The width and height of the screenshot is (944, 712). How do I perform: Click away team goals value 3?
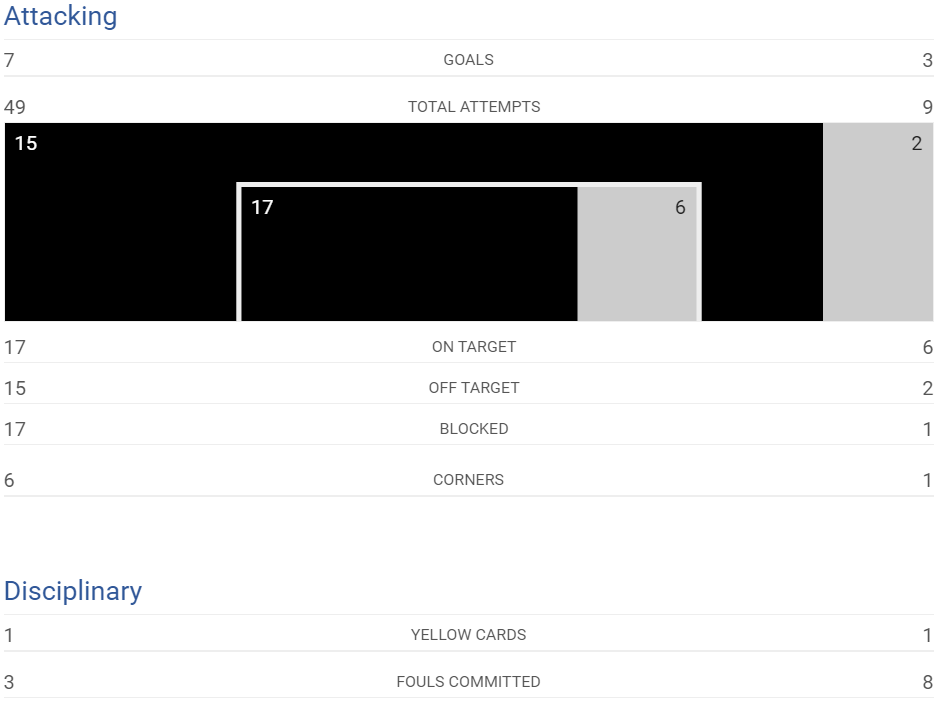tap(927, 60)
